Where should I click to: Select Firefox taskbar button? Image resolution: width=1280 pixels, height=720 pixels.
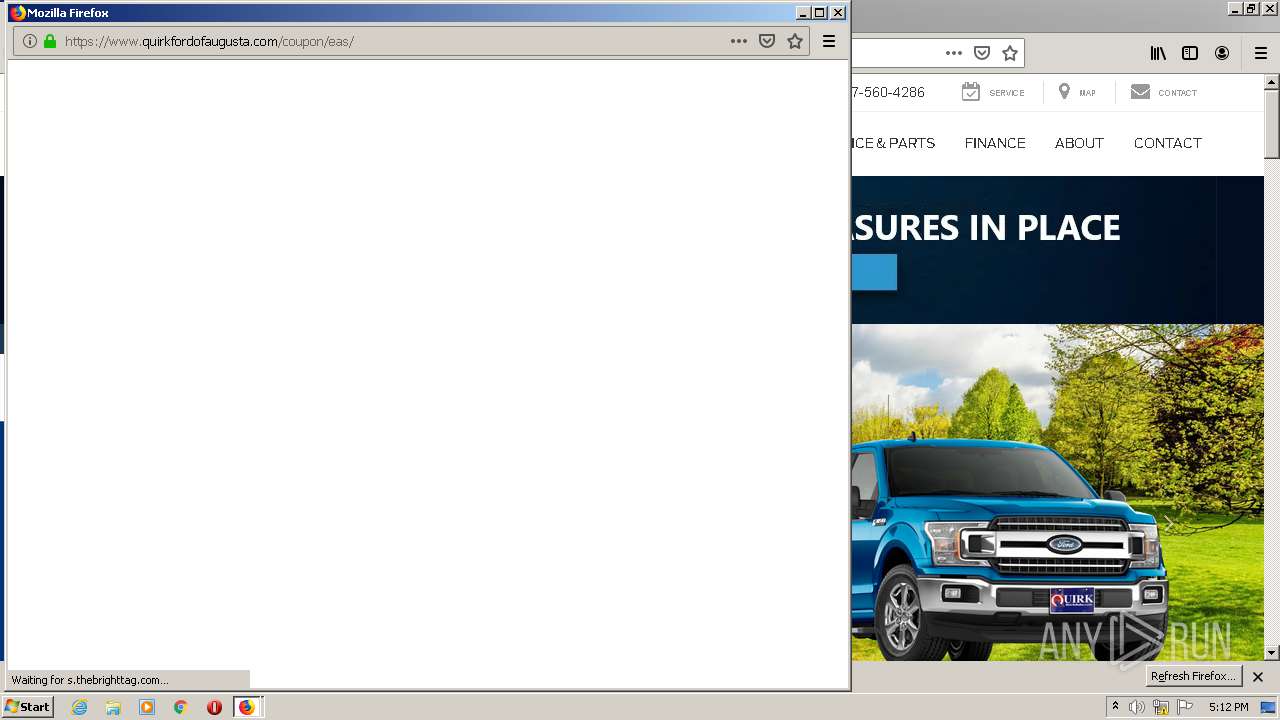pyautogui.click(x=247, y=707)
